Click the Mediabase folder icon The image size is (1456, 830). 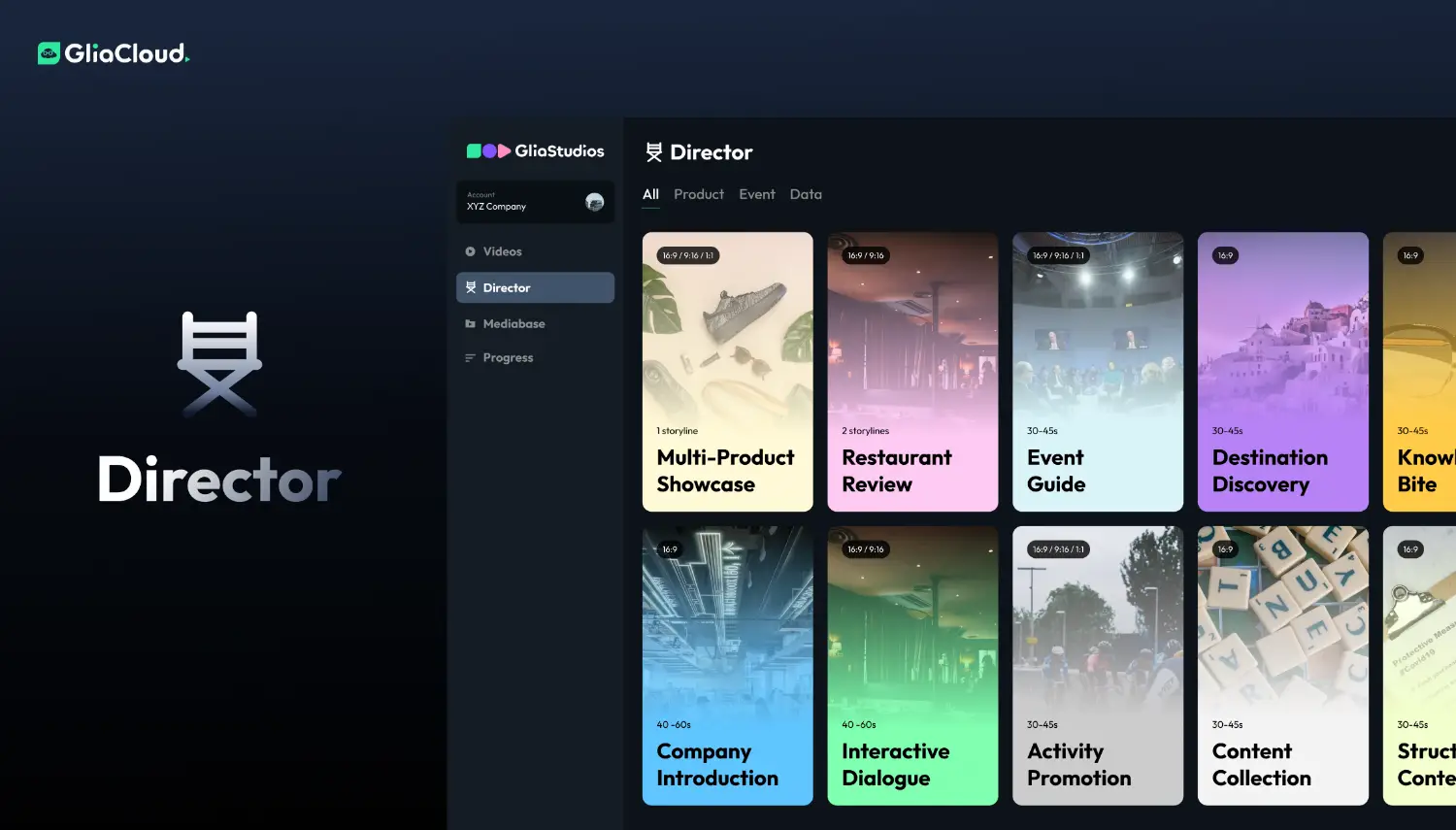pyautogui.click(x=471, y=324)
